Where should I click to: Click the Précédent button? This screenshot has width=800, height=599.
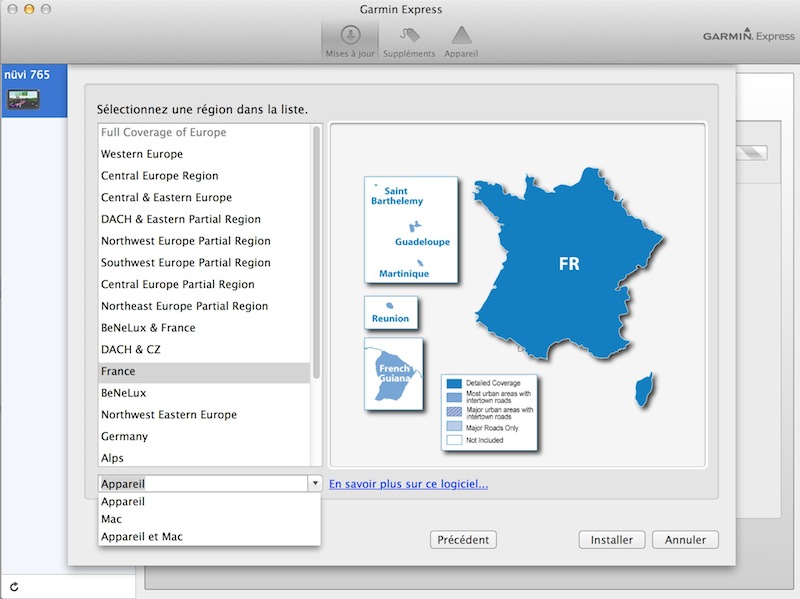tap(463, 540)
